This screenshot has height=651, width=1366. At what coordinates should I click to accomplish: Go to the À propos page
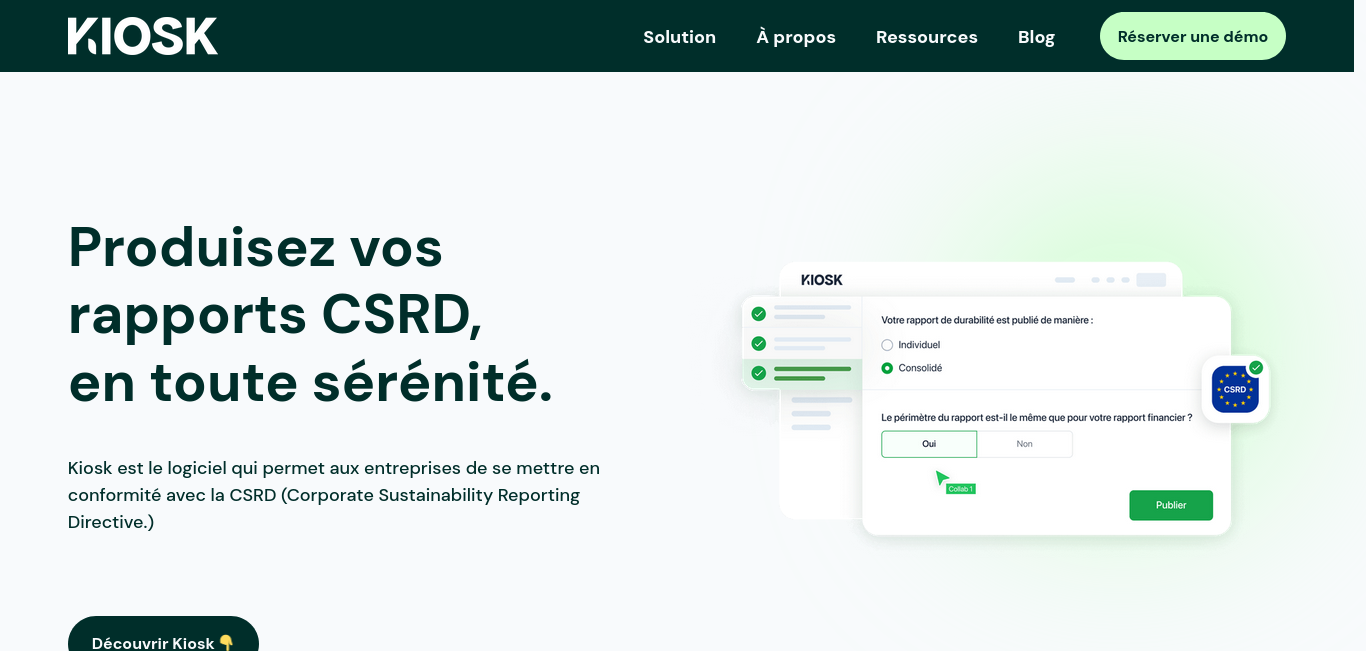coord(796,37)
